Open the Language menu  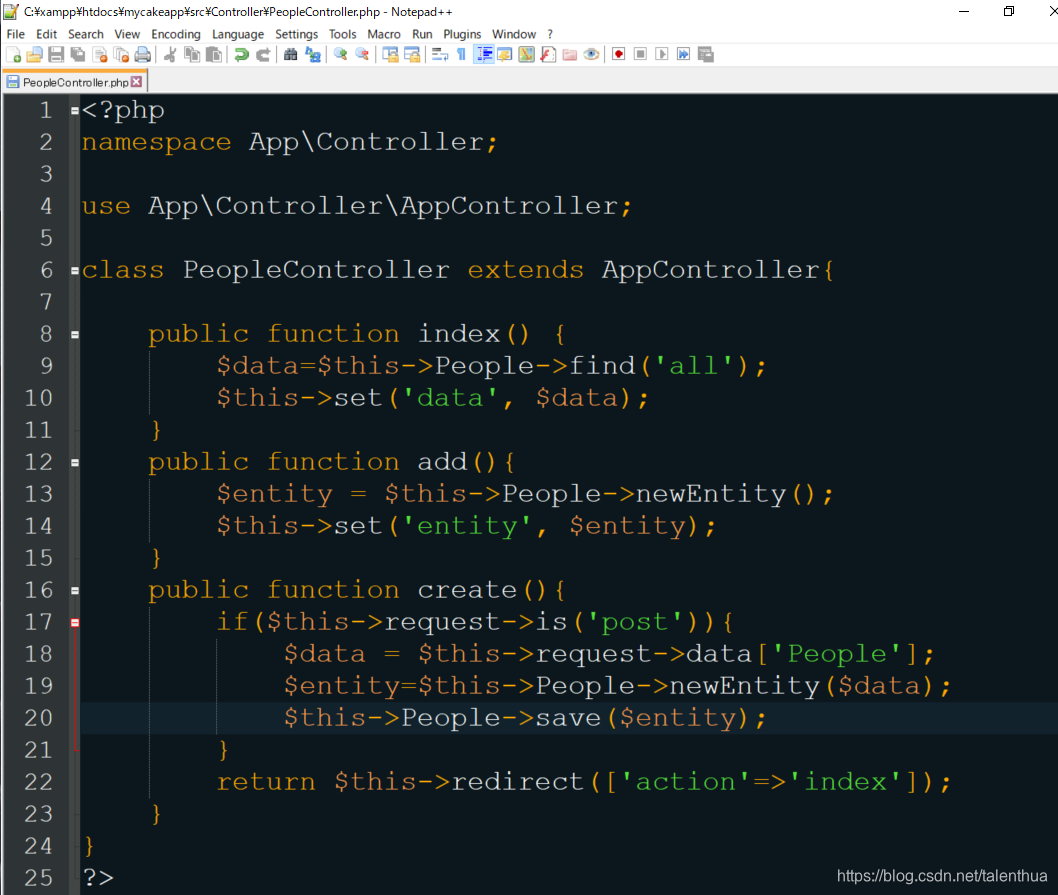pos(238,33)
